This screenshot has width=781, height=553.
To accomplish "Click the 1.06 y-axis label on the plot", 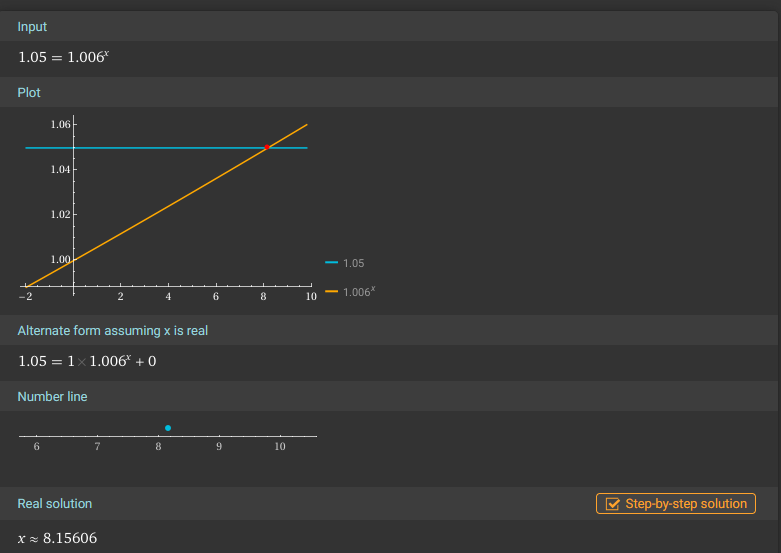I will (60, 124).
